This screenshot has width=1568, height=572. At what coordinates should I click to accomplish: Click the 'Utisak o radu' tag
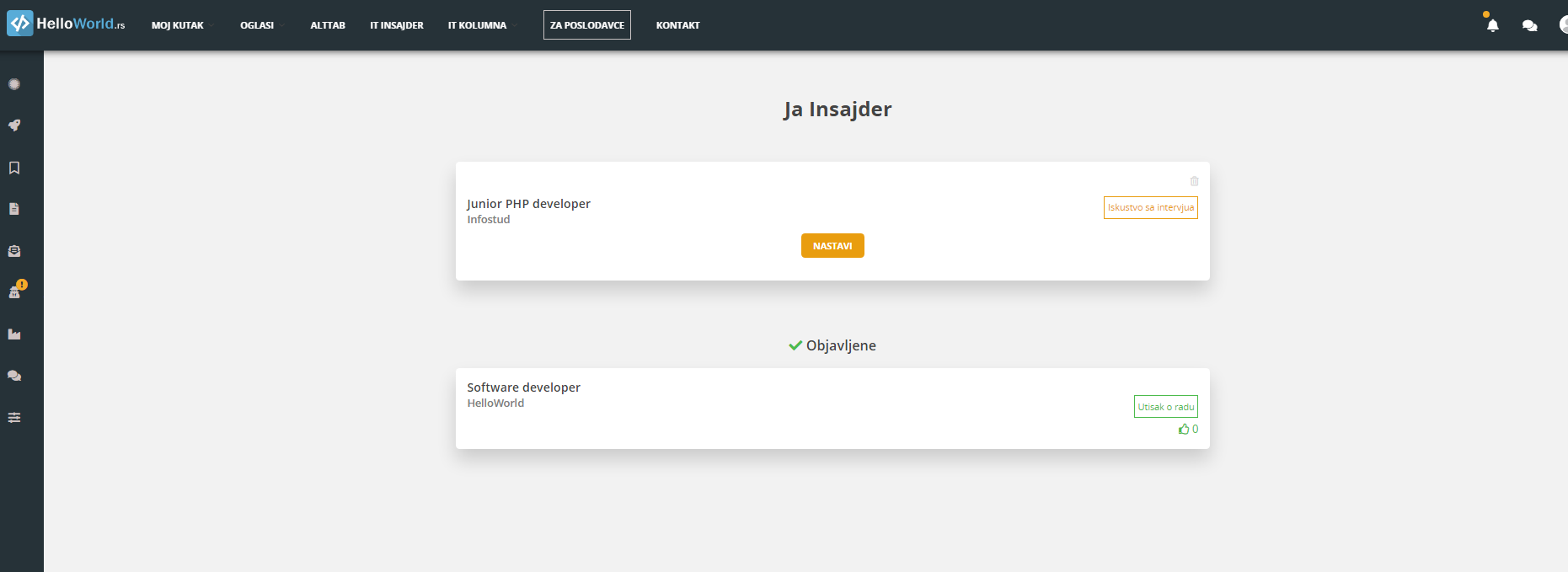(x=1166, y=407)
